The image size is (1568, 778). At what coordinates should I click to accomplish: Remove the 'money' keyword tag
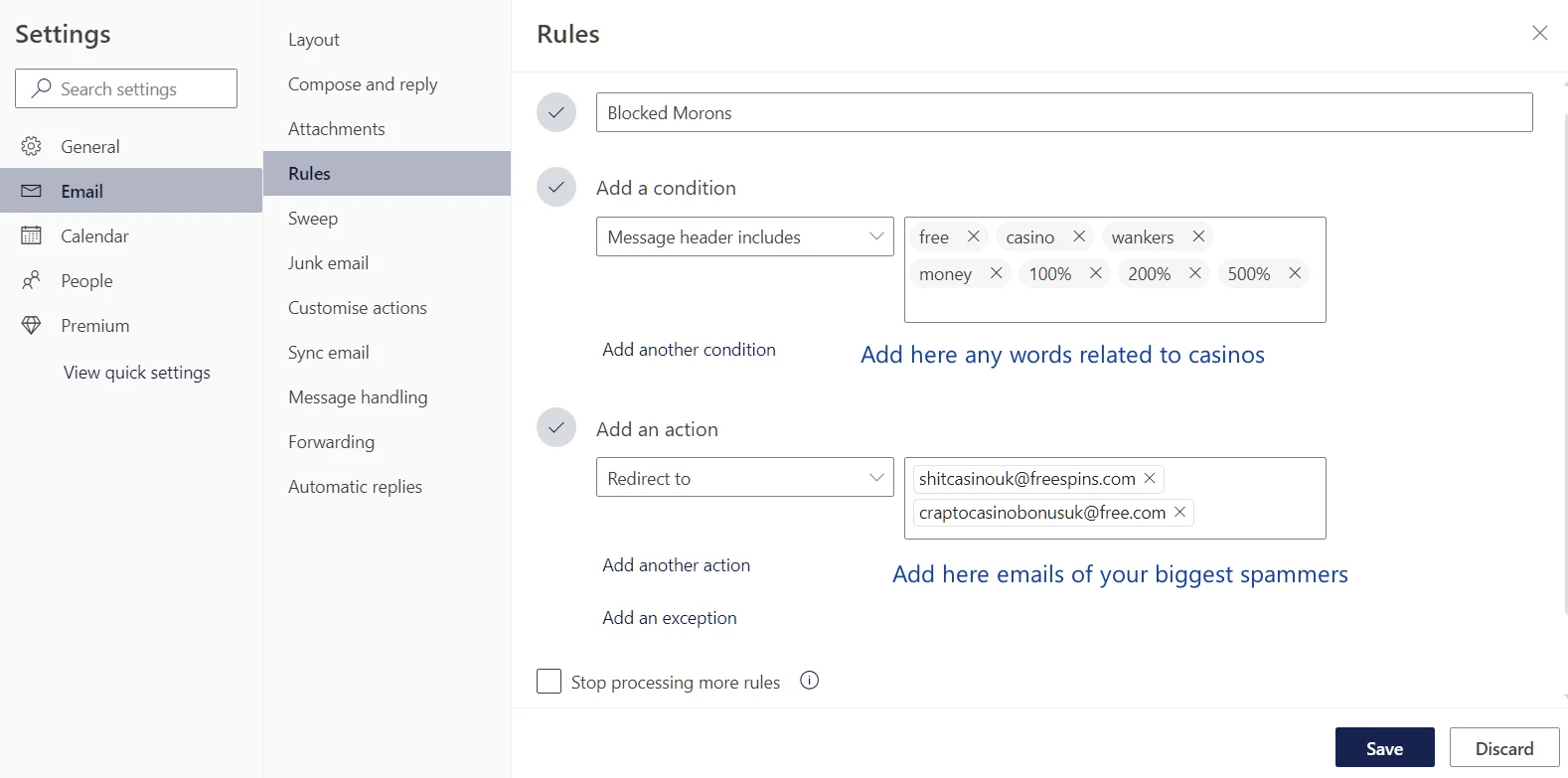coord(996,273)
